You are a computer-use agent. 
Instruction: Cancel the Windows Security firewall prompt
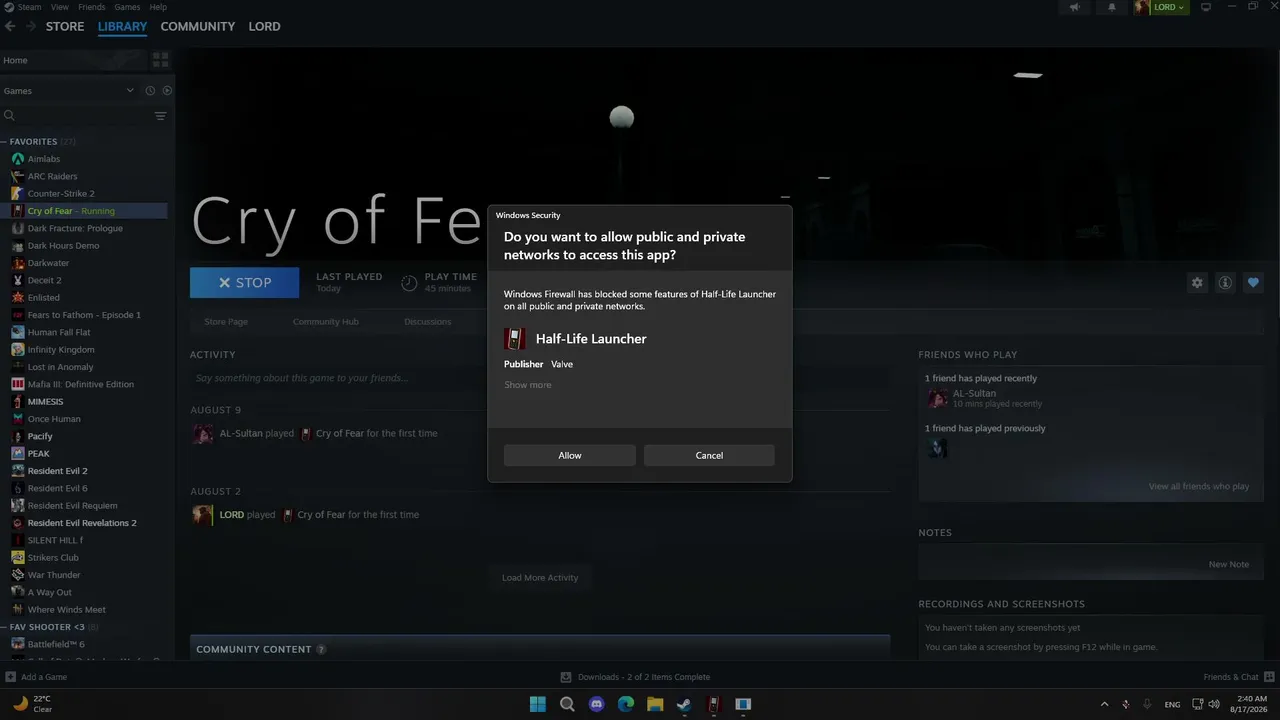point(709,455)
